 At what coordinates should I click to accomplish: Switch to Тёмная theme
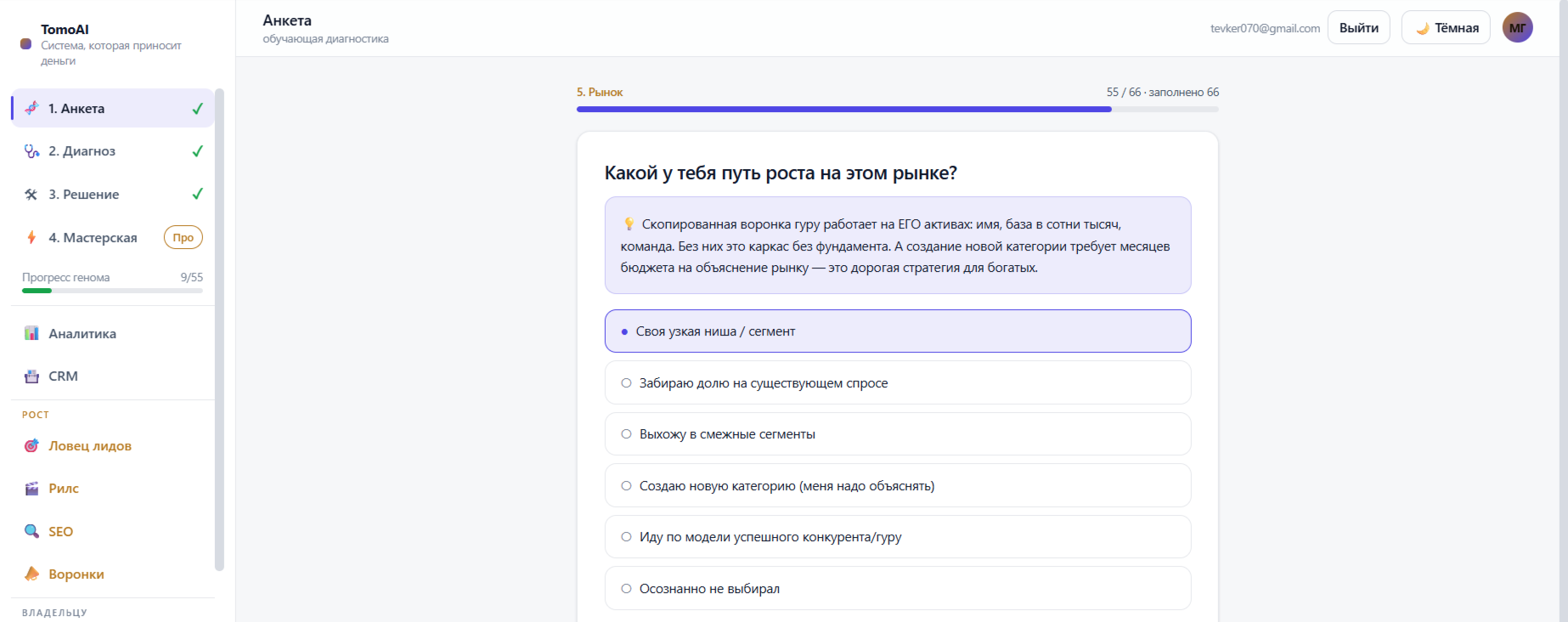point(1446,28)
